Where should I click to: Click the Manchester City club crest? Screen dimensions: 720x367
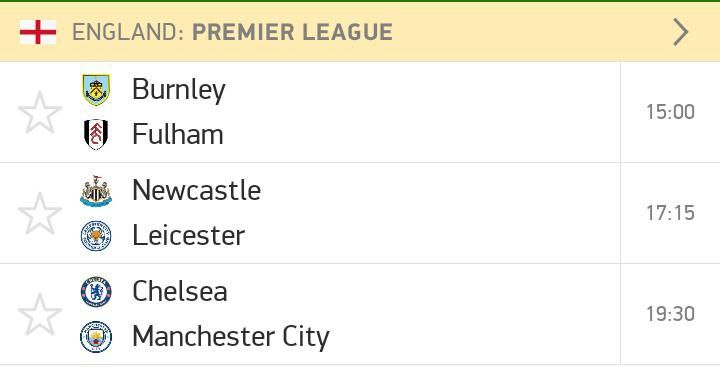(x=96, y=337)
